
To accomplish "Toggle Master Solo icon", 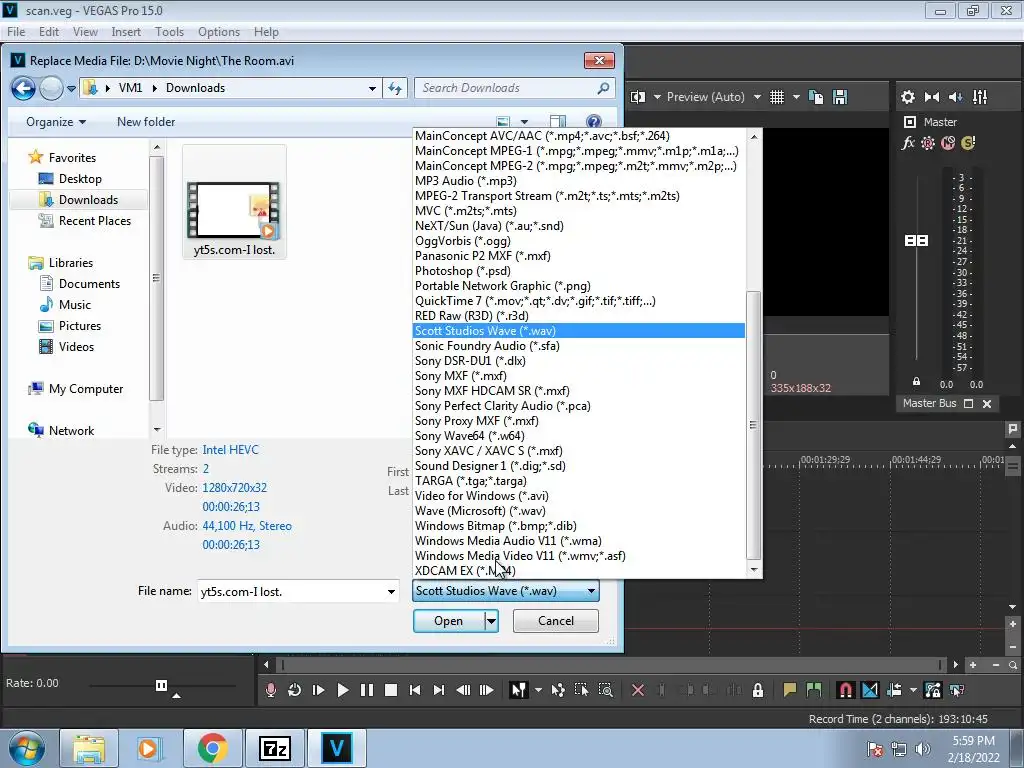I will (x=968, y=143).
